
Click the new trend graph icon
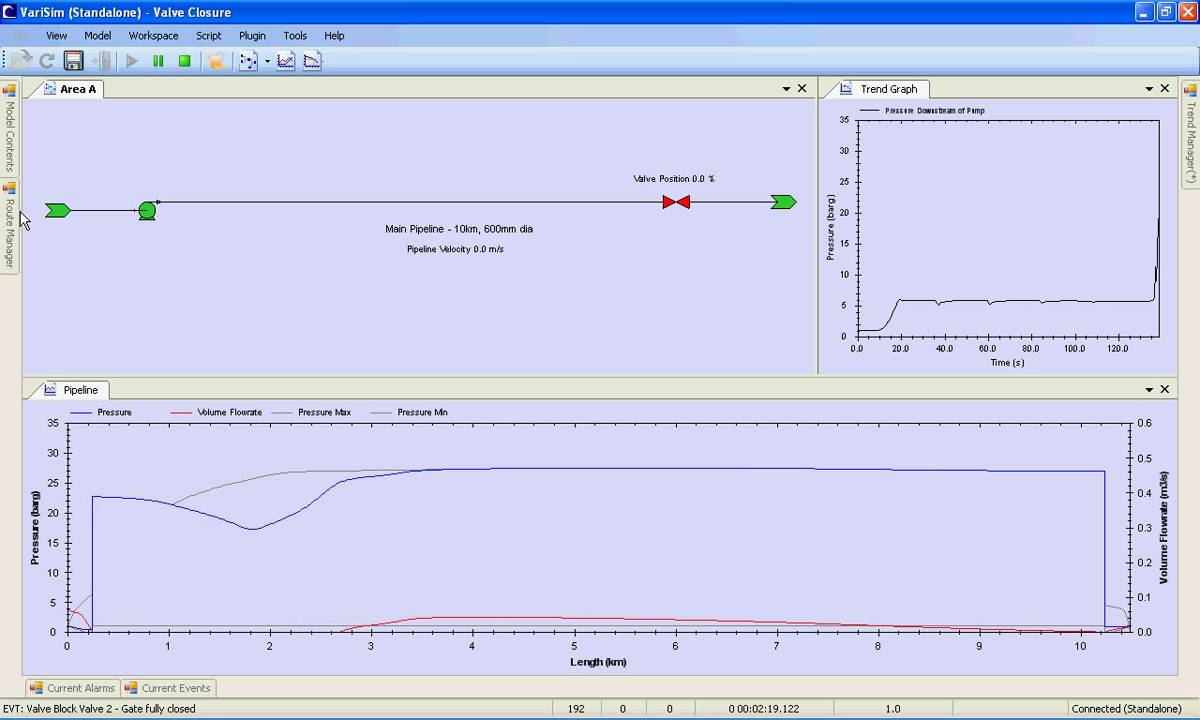286,61
